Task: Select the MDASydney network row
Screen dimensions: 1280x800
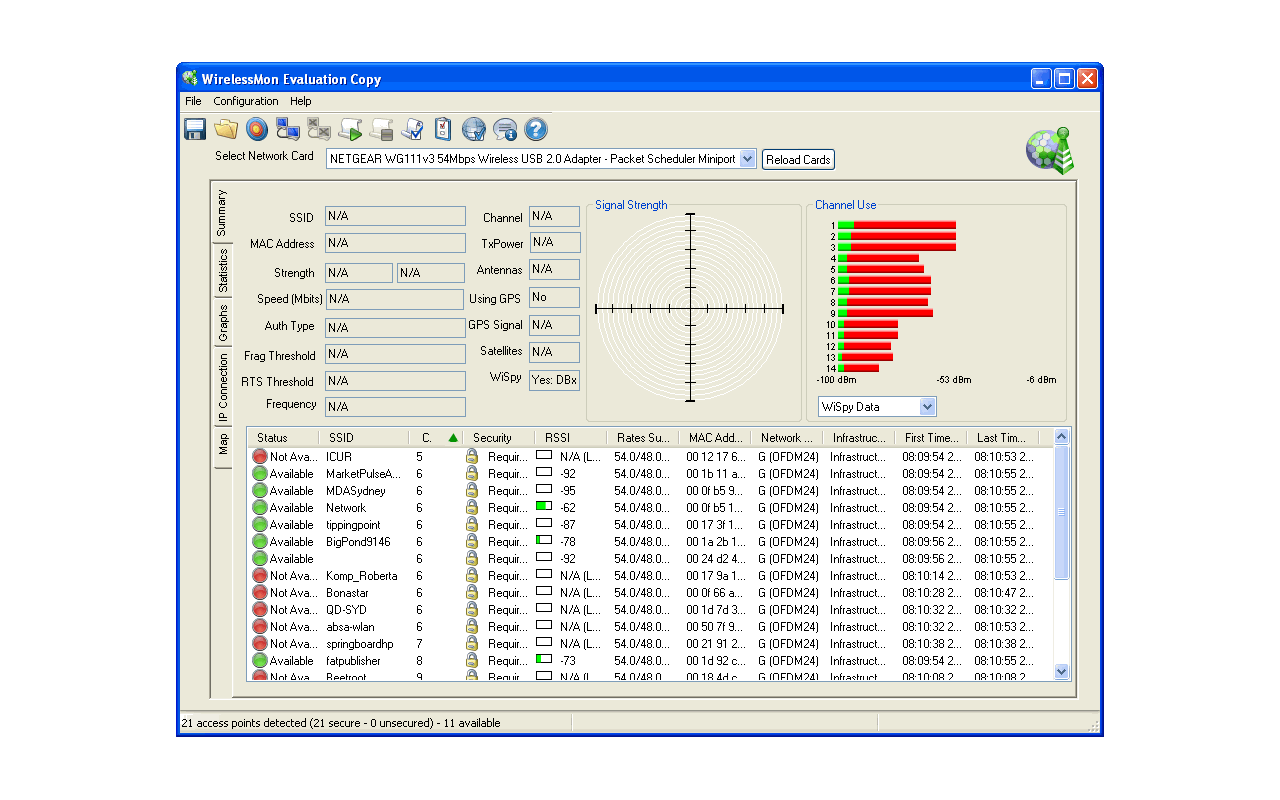Action: 650,491
